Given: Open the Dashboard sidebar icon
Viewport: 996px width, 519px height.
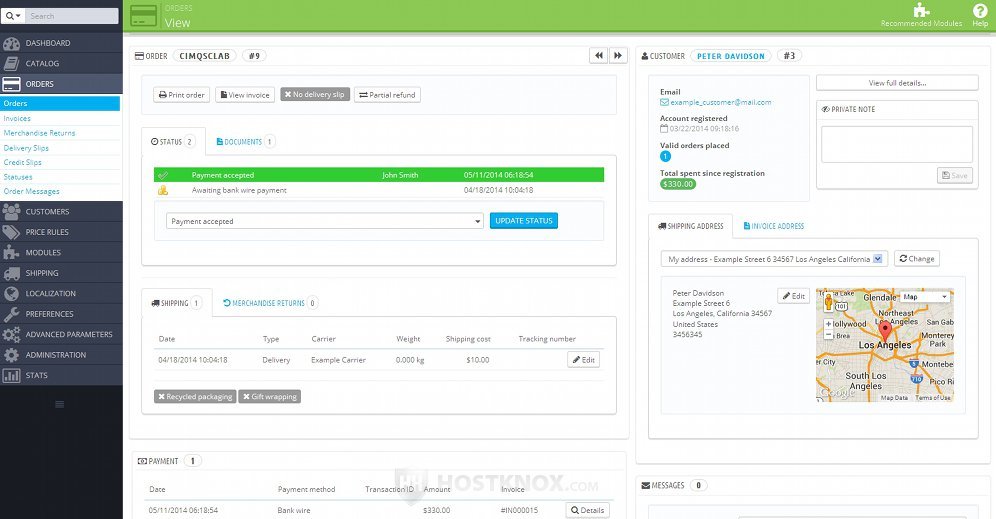Looking at the screenshot, I should (x=11, y=43).
